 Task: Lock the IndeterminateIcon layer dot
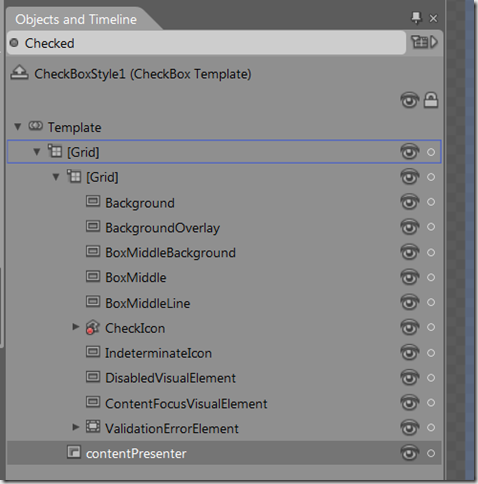(431, 353)
